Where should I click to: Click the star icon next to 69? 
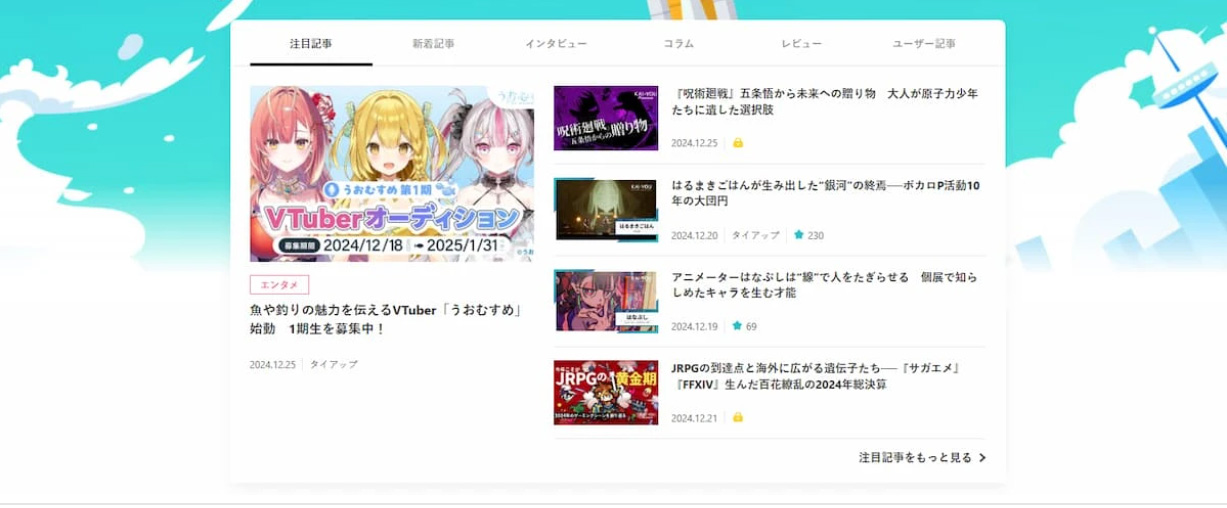point(737,326)
